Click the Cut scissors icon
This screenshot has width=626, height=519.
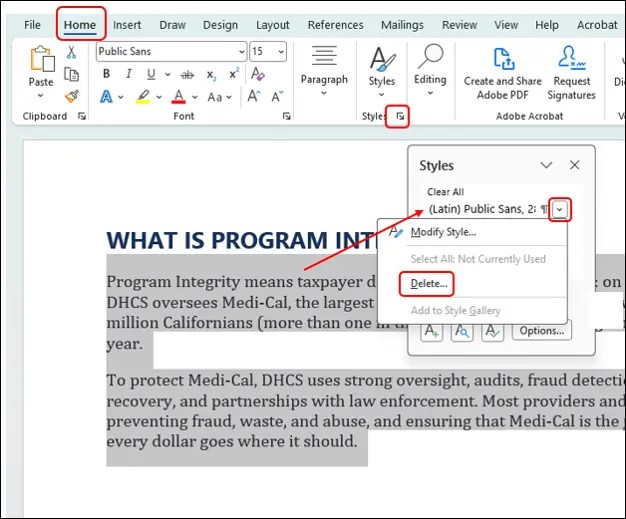point(71,52)
